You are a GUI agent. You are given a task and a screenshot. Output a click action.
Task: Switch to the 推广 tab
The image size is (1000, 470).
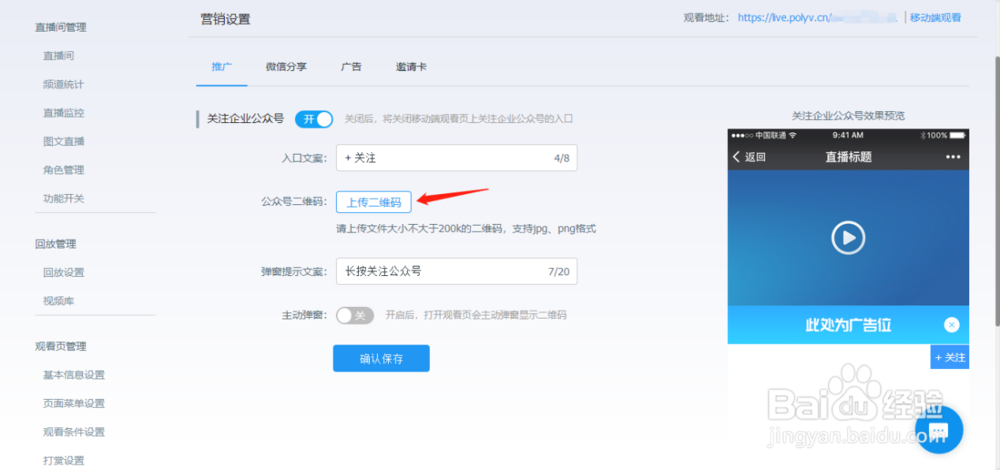[x=221, y=66]
